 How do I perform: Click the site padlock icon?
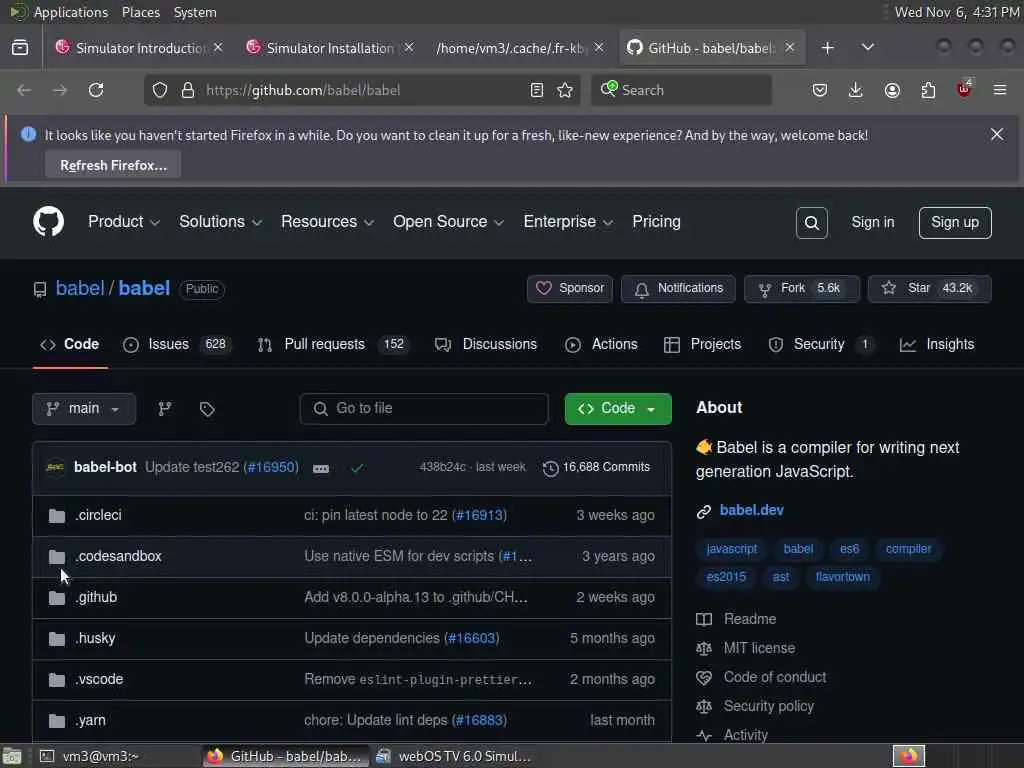[x=188, y=90]
